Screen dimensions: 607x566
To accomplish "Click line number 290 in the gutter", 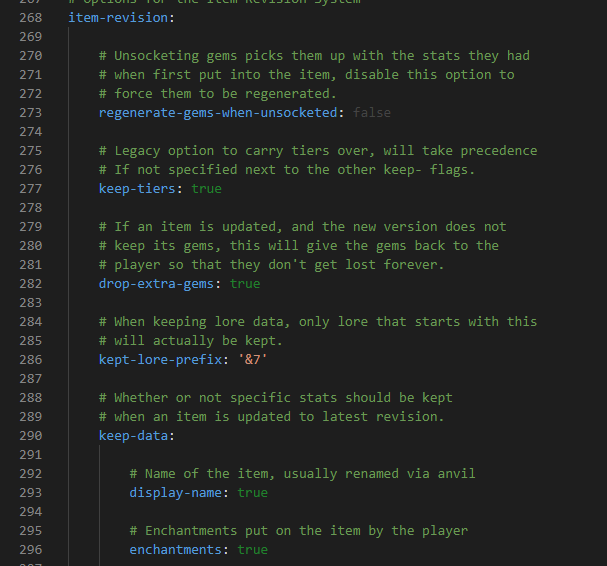I will pos(32,436).
